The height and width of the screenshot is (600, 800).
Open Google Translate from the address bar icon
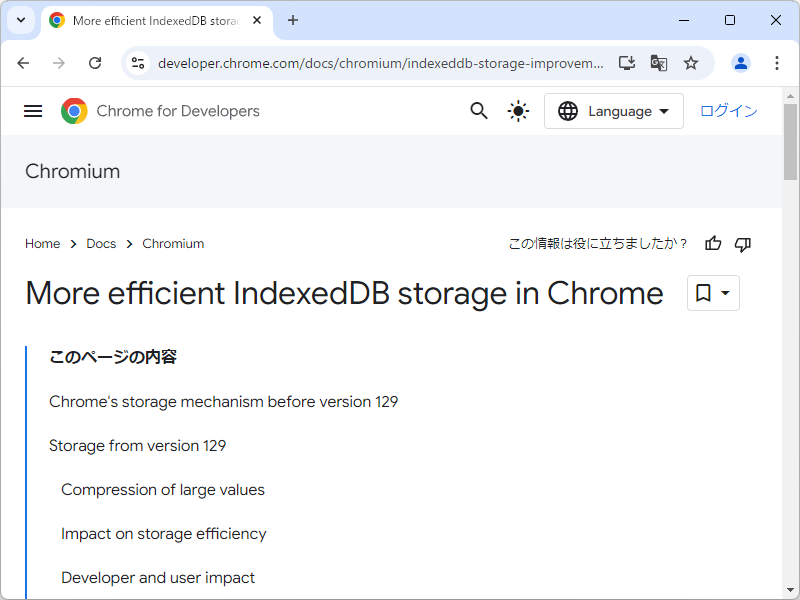658,62
